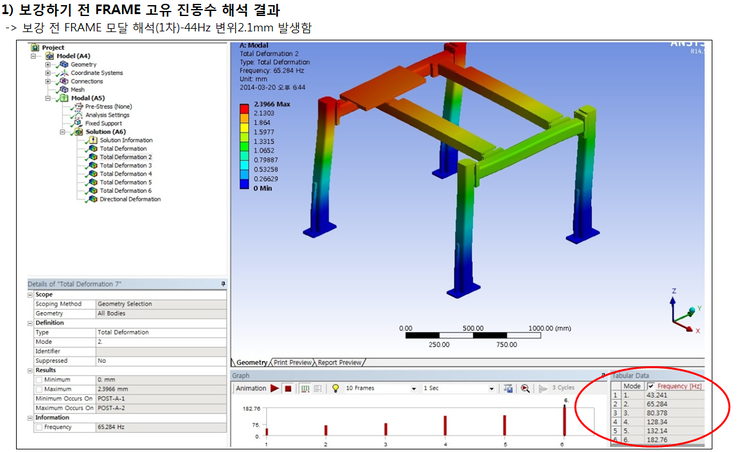Click the Mode column header in table
Image resolution: width=740 pixels, height=452 pixels.
point(632,386)
